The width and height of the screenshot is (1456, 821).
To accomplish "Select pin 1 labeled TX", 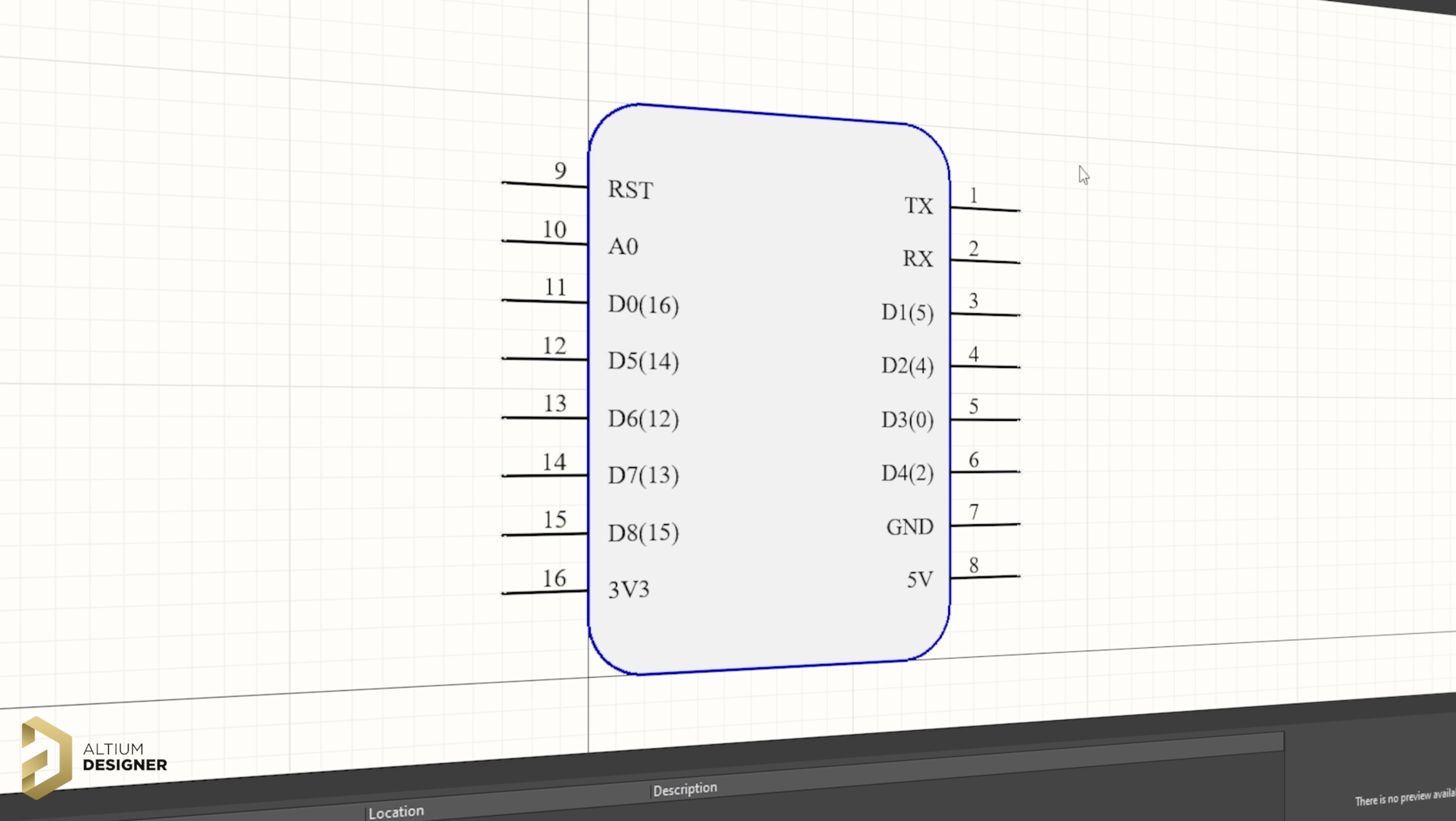I will coord(985,209).
